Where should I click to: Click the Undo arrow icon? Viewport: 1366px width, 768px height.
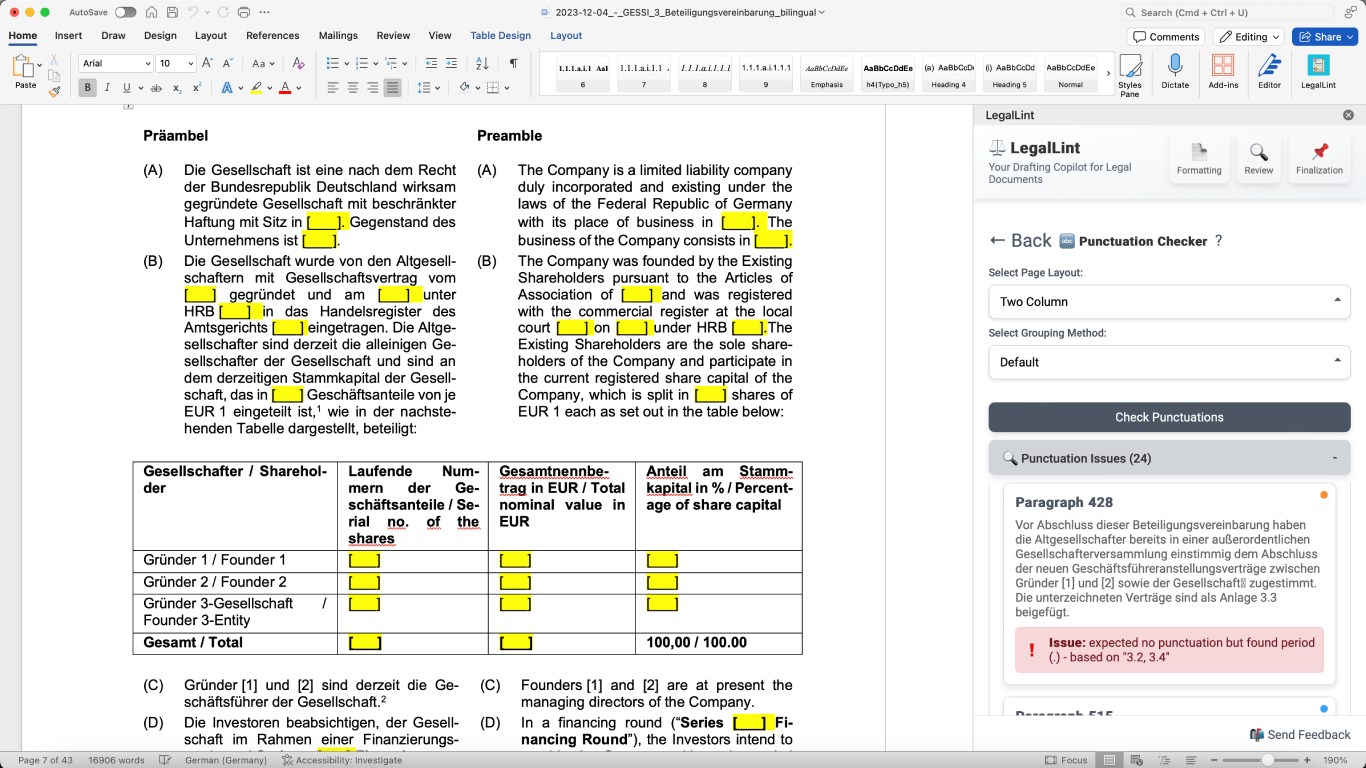(193, 12)
